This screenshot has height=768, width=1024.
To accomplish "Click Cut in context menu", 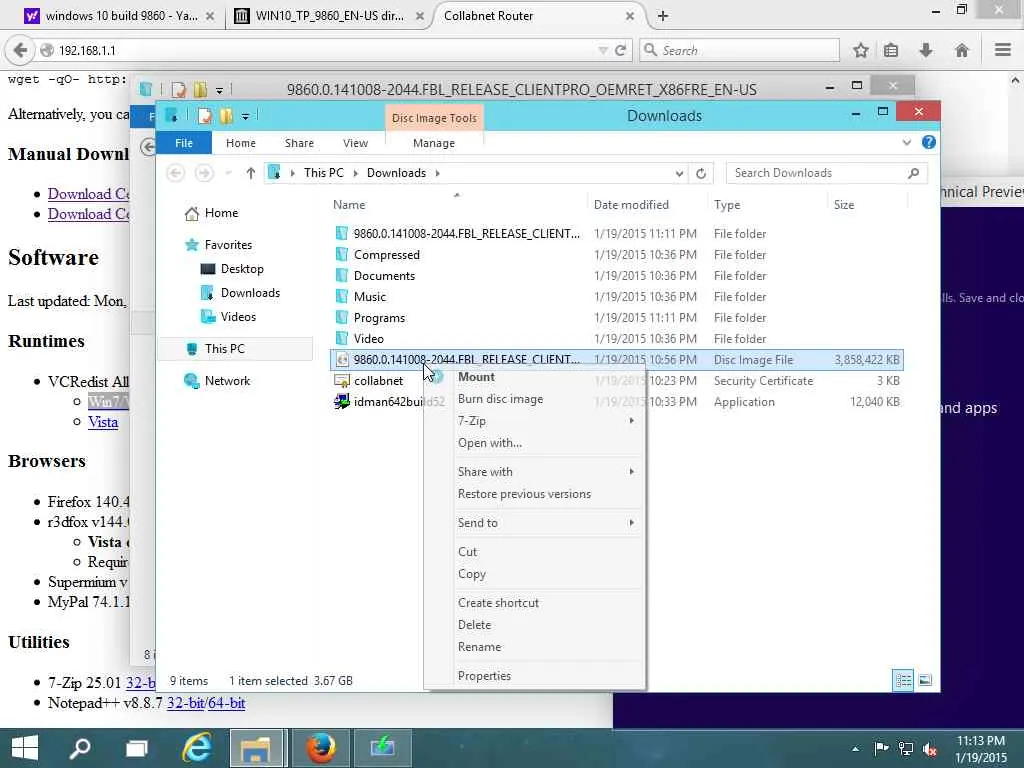I will (468, 552).
